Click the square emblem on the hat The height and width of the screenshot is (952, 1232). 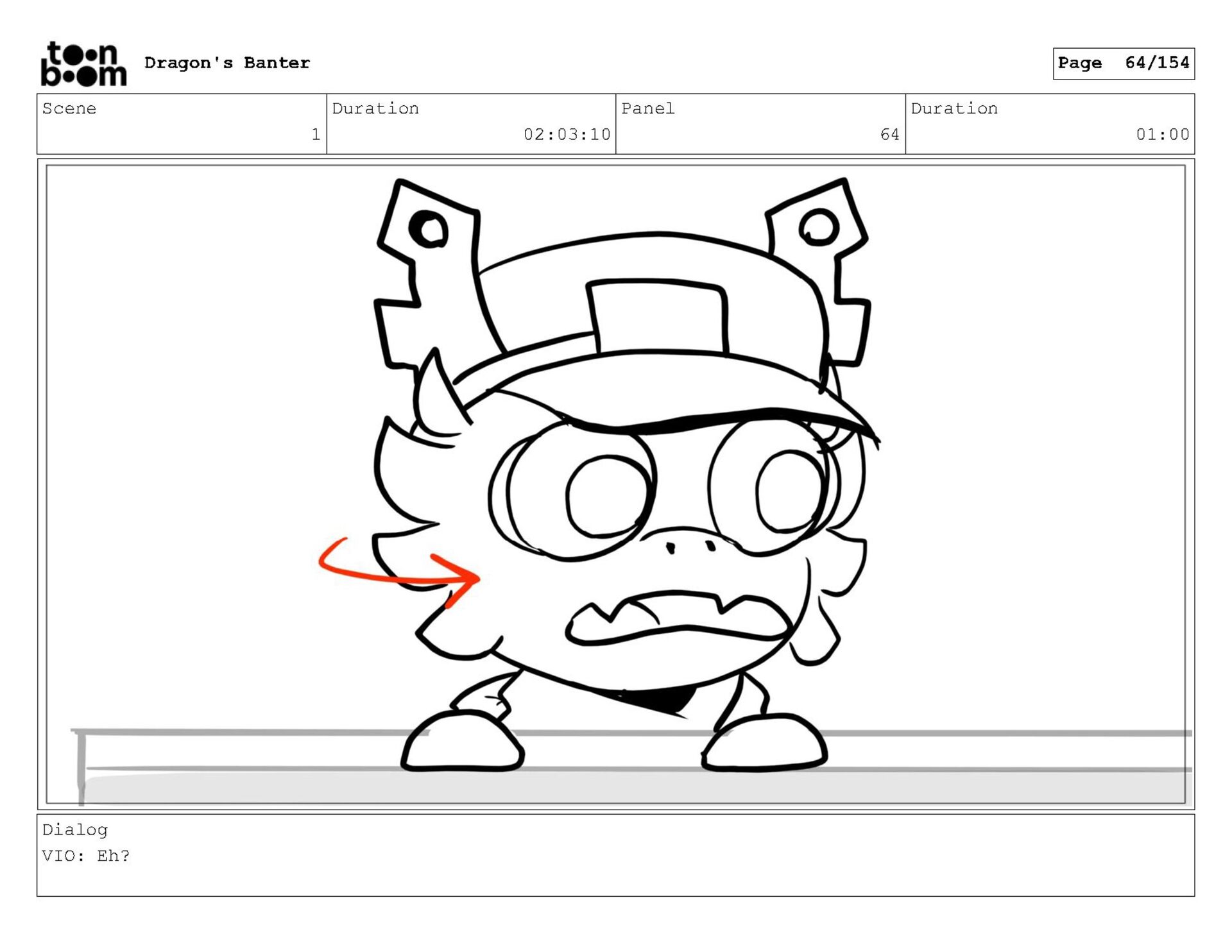point(658,316)
